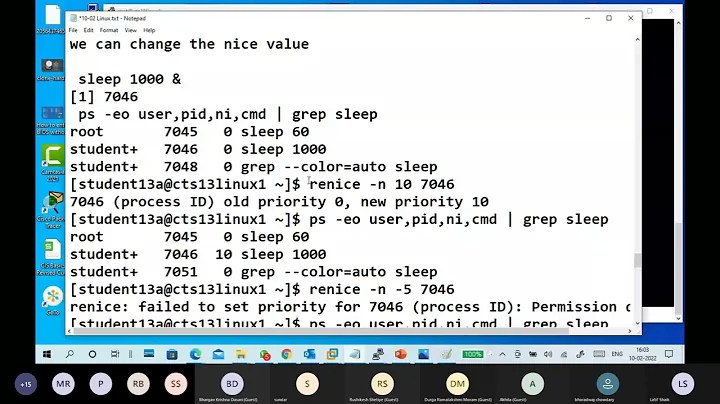Show the +15 more participants
The height and width of the screenshot is (404, 720).
tap(26, 384)
